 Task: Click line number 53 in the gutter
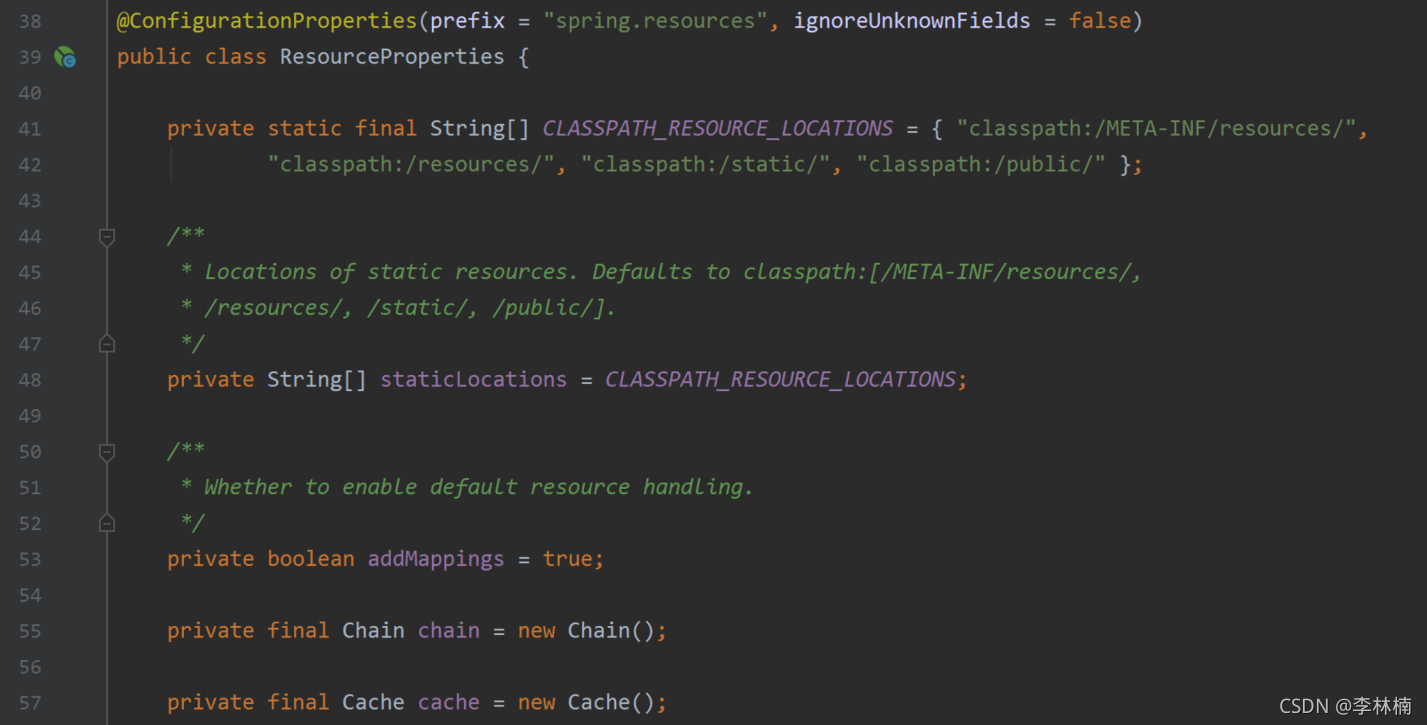pyautogui.click(x=30, y=559)
